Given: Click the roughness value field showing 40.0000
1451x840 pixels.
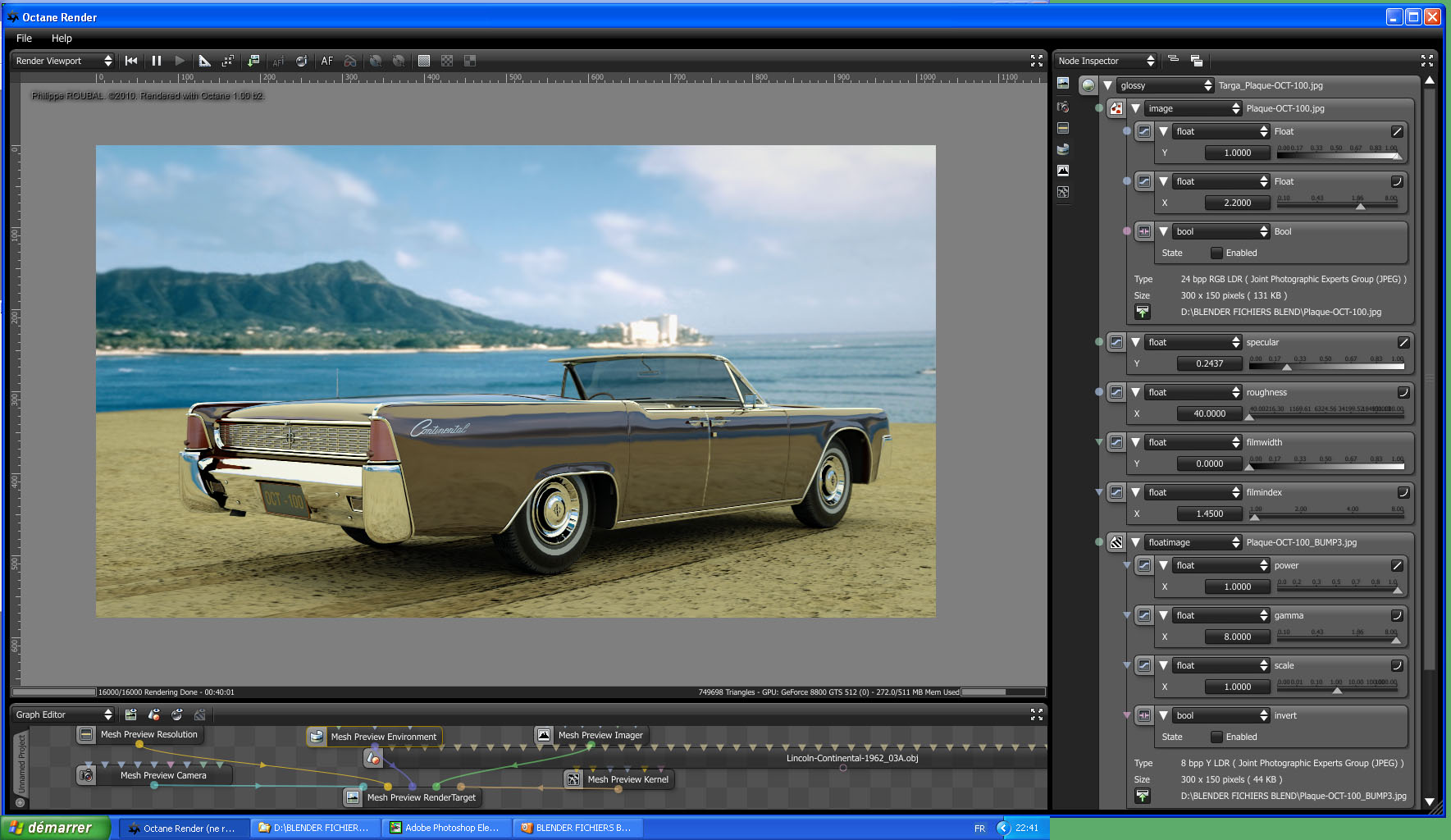Looking at the screenshot, I should tap(1209, 413).
